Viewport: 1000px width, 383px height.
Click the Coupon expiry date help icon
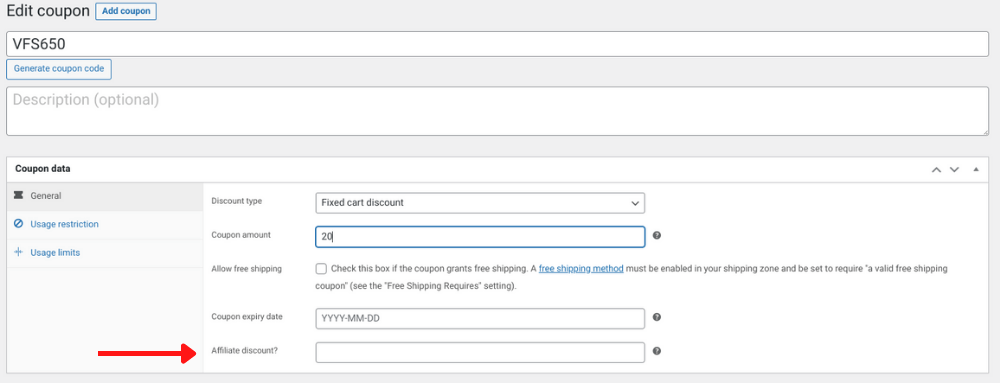tap(657, 317)
